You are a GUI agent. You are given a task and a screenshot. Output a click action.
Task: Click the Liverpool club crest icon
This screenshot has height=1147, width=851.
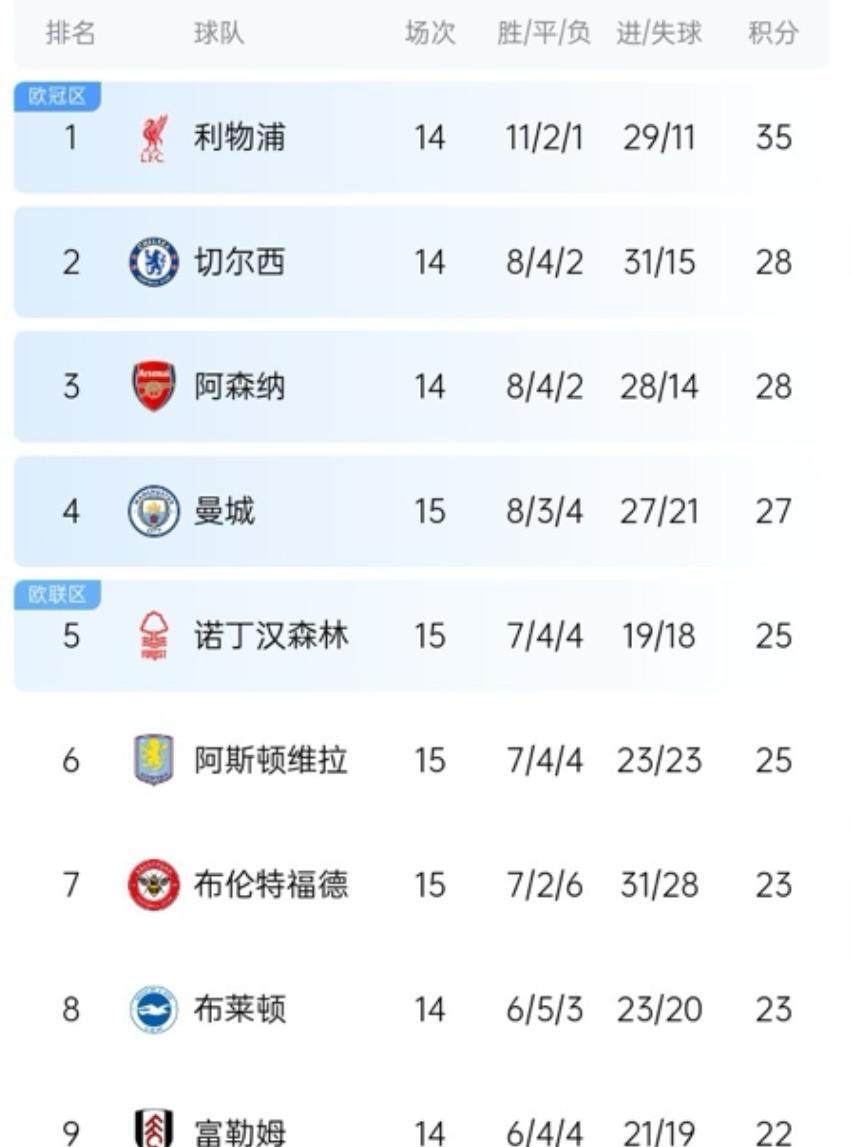point(154,138)
